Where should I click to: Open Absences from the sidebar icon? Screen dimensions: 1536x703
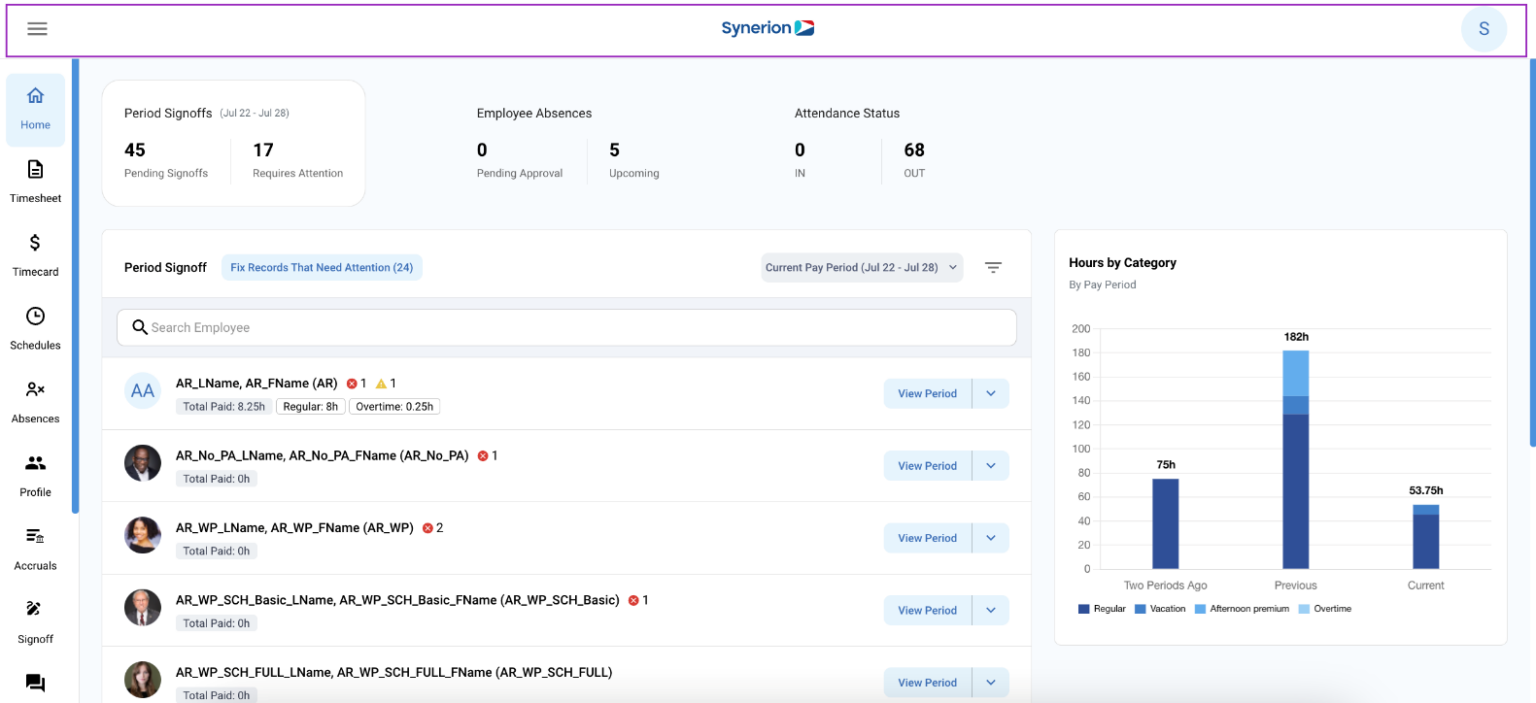[35, 390]
